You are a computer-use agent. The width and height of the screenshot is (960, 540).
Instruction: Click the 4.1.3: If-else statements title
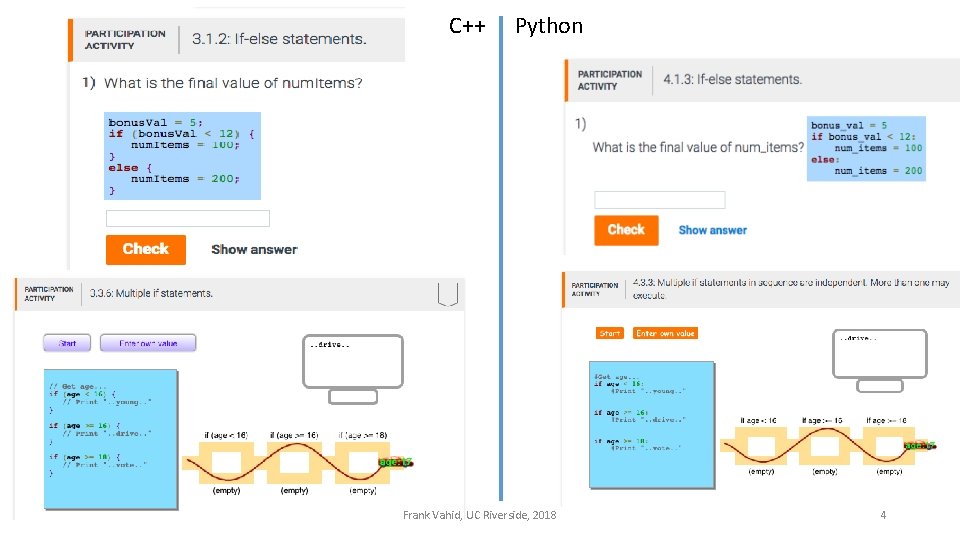732,80
